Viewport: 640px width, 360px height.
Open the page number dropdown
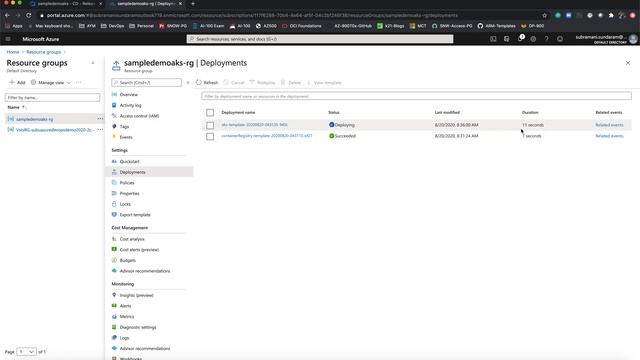click(26, 351)
